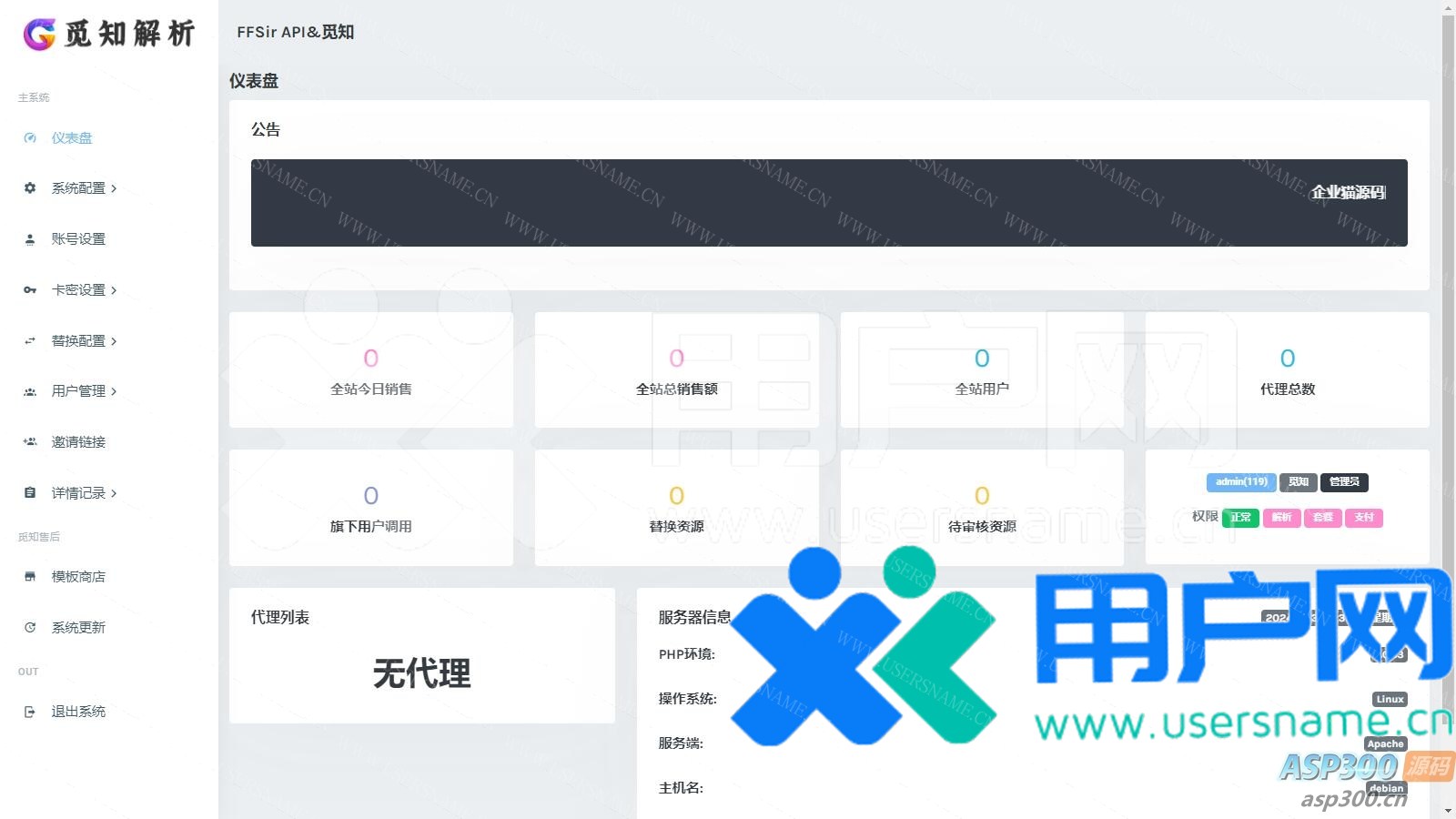Click the clipboard icon beside 详情记录
This screenshot has height=819, width=1456.
click(x=30, y=493)
